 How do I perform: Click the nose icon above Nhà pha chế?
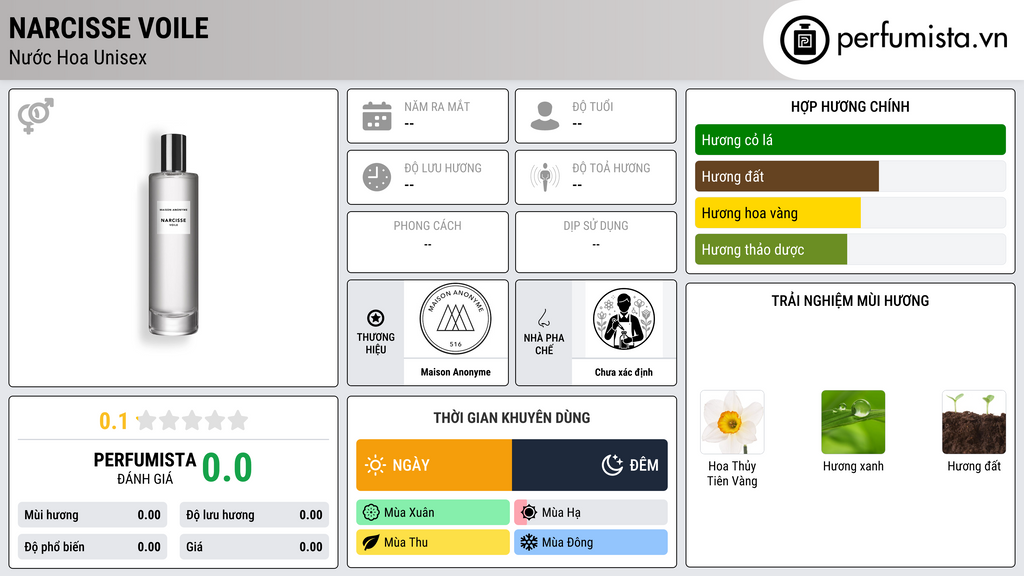pyautogui.click(x=543, y=318)
